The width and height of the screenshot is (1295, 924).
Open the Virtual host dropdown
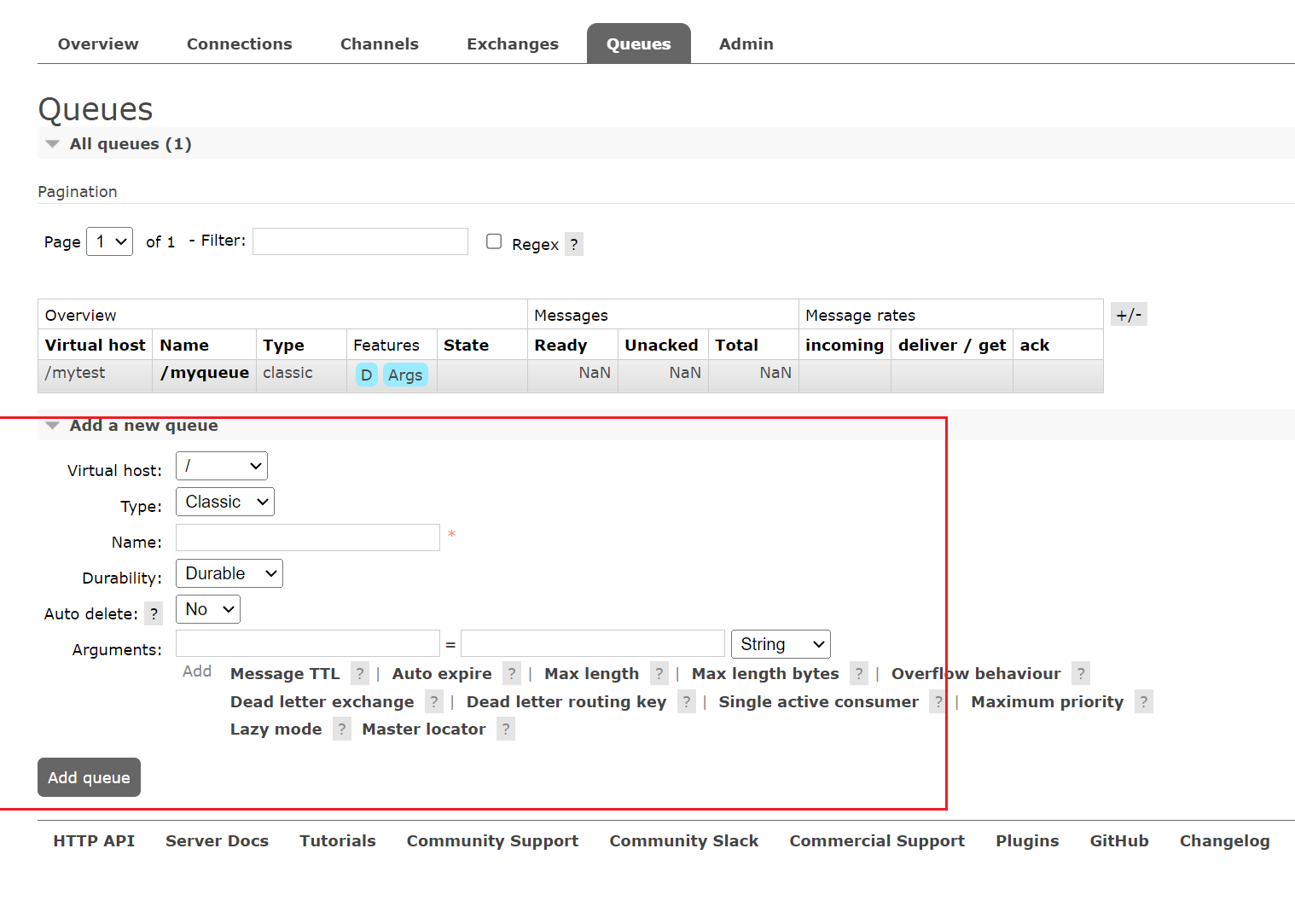222,466
